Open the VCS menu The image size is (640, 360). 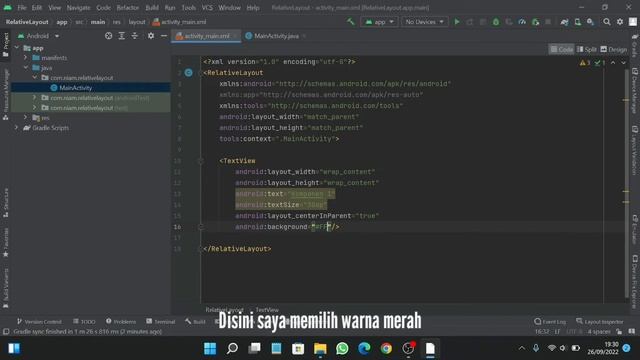coord(207,7)
